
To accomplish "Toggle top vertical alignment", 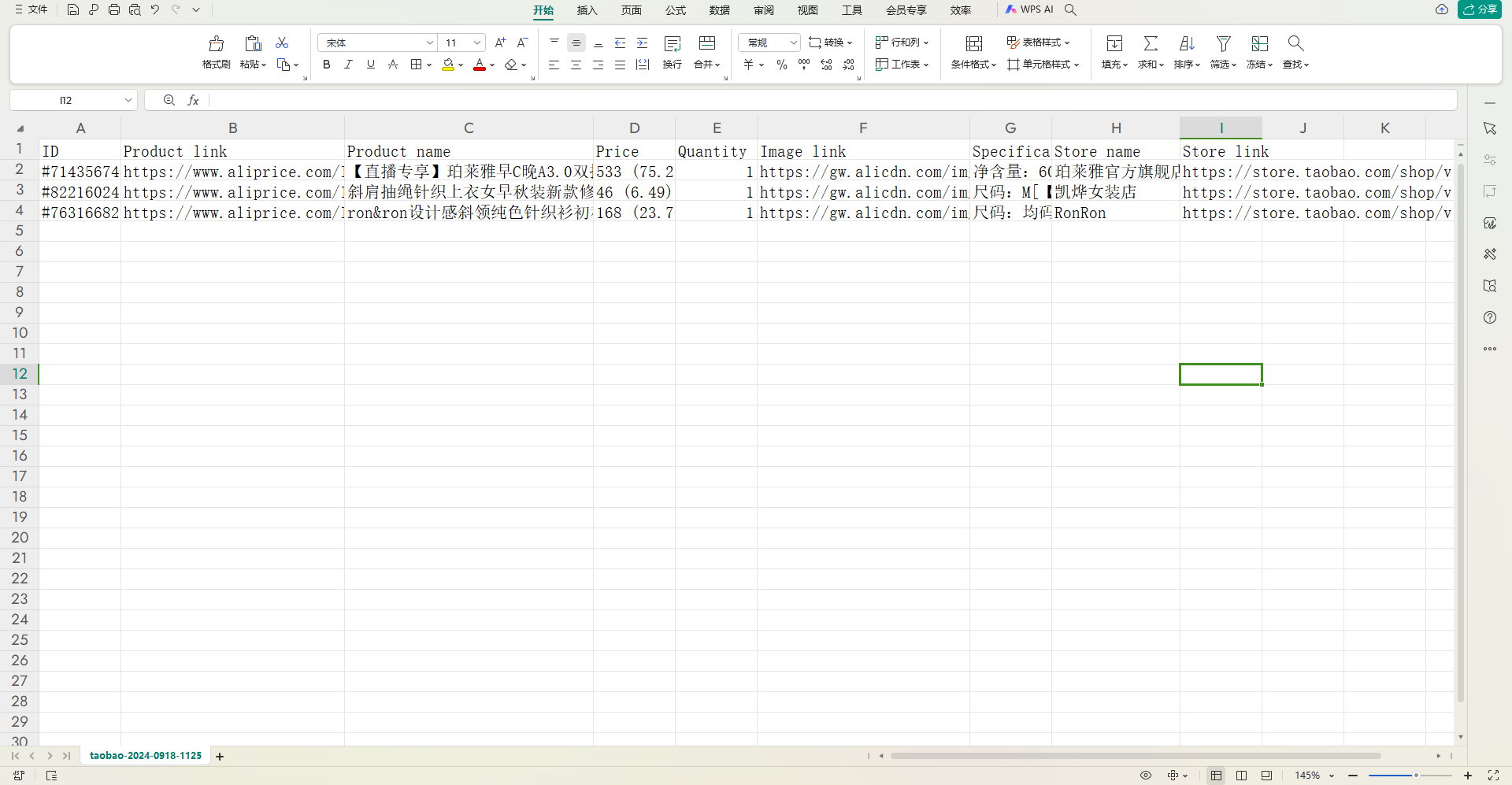I will pos(554,43).
